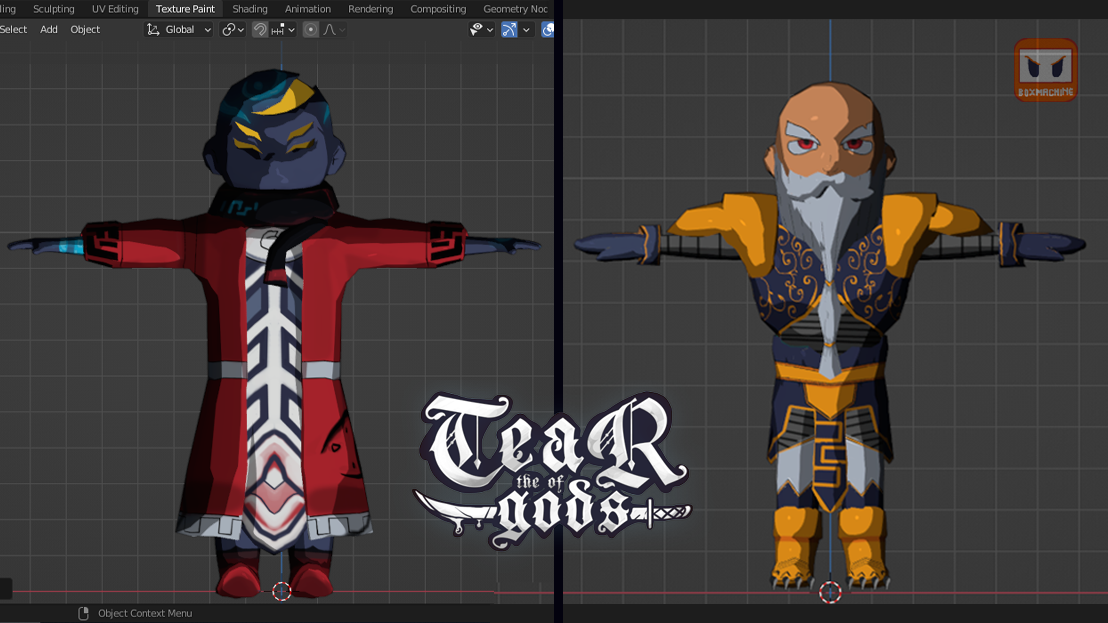Open the Global transform orientation dropdown

[179, 30]
